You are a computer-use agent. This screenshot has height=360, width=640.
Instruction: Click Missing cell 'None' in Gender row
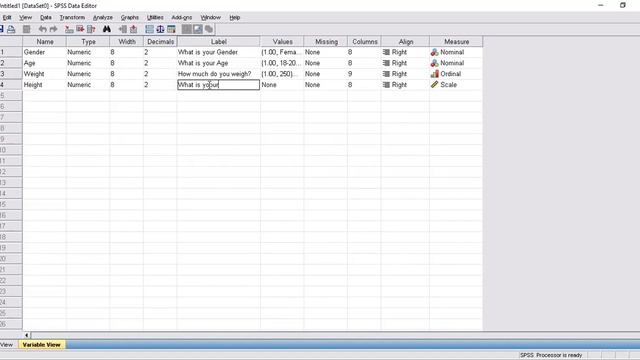click(326, 52)
